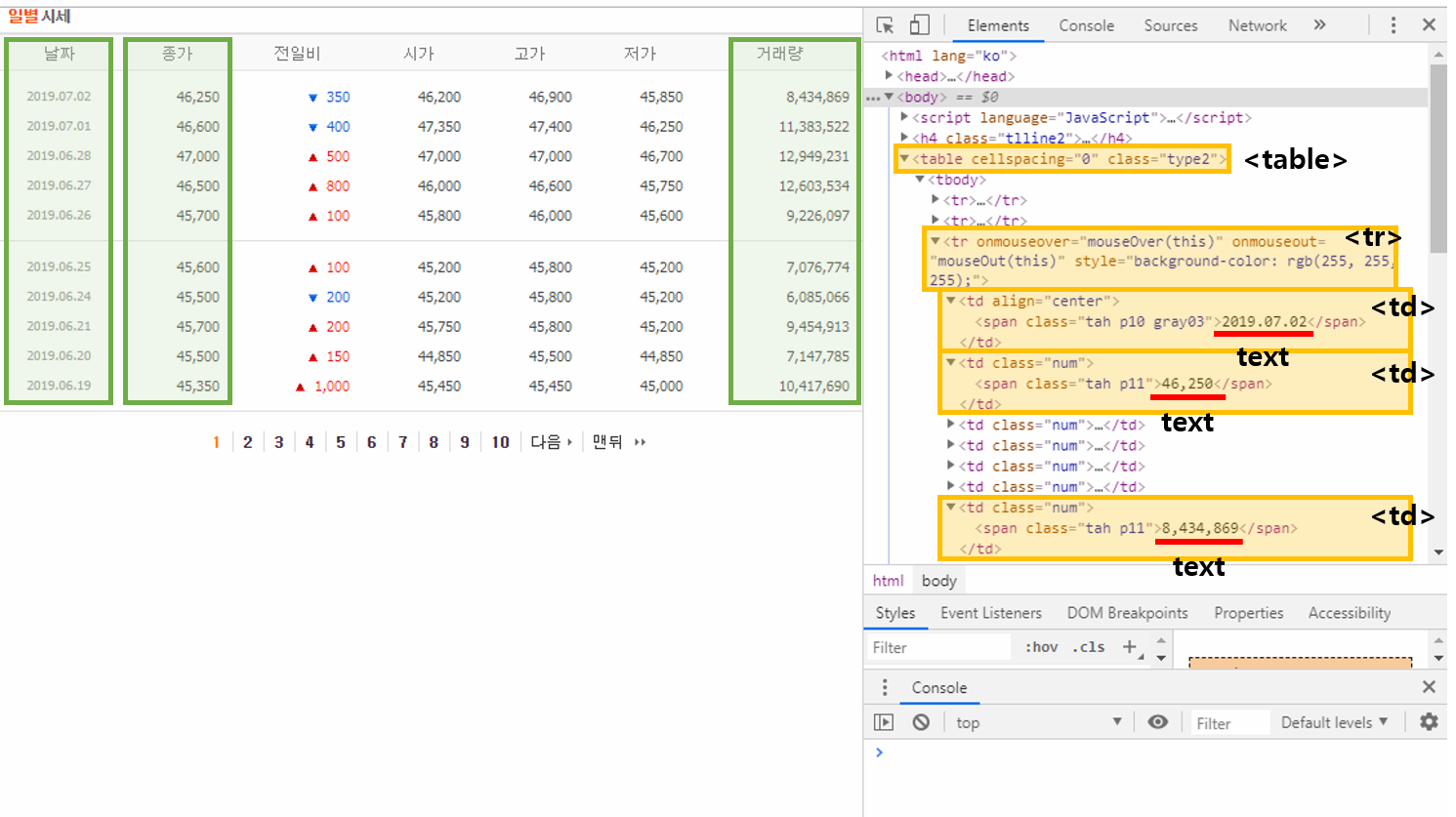The image size is (1456, 817).
Task: Switch to the Sources tab
Action: [x=1171, y=25]
